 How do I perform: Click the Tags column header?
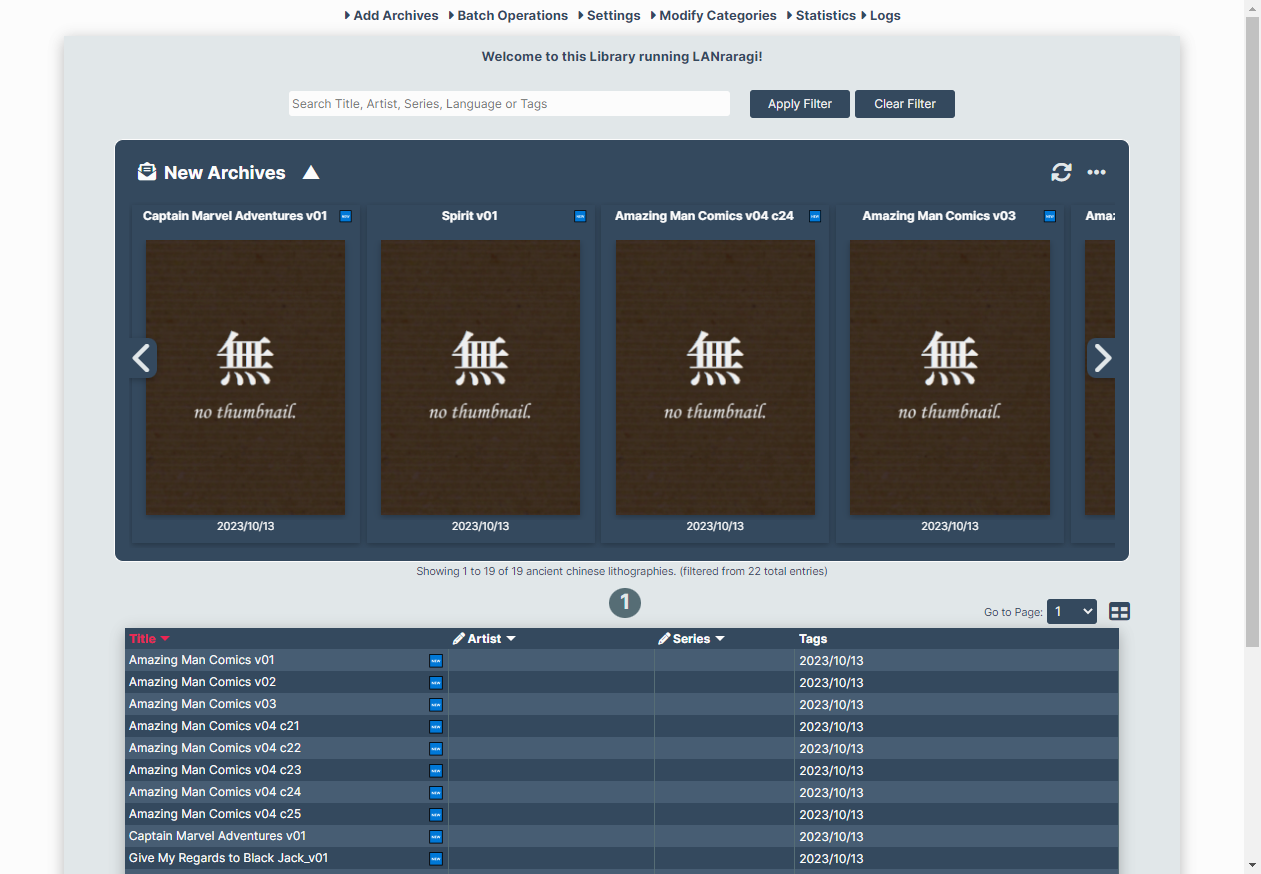pyautogui.click(x=813, y=639)
